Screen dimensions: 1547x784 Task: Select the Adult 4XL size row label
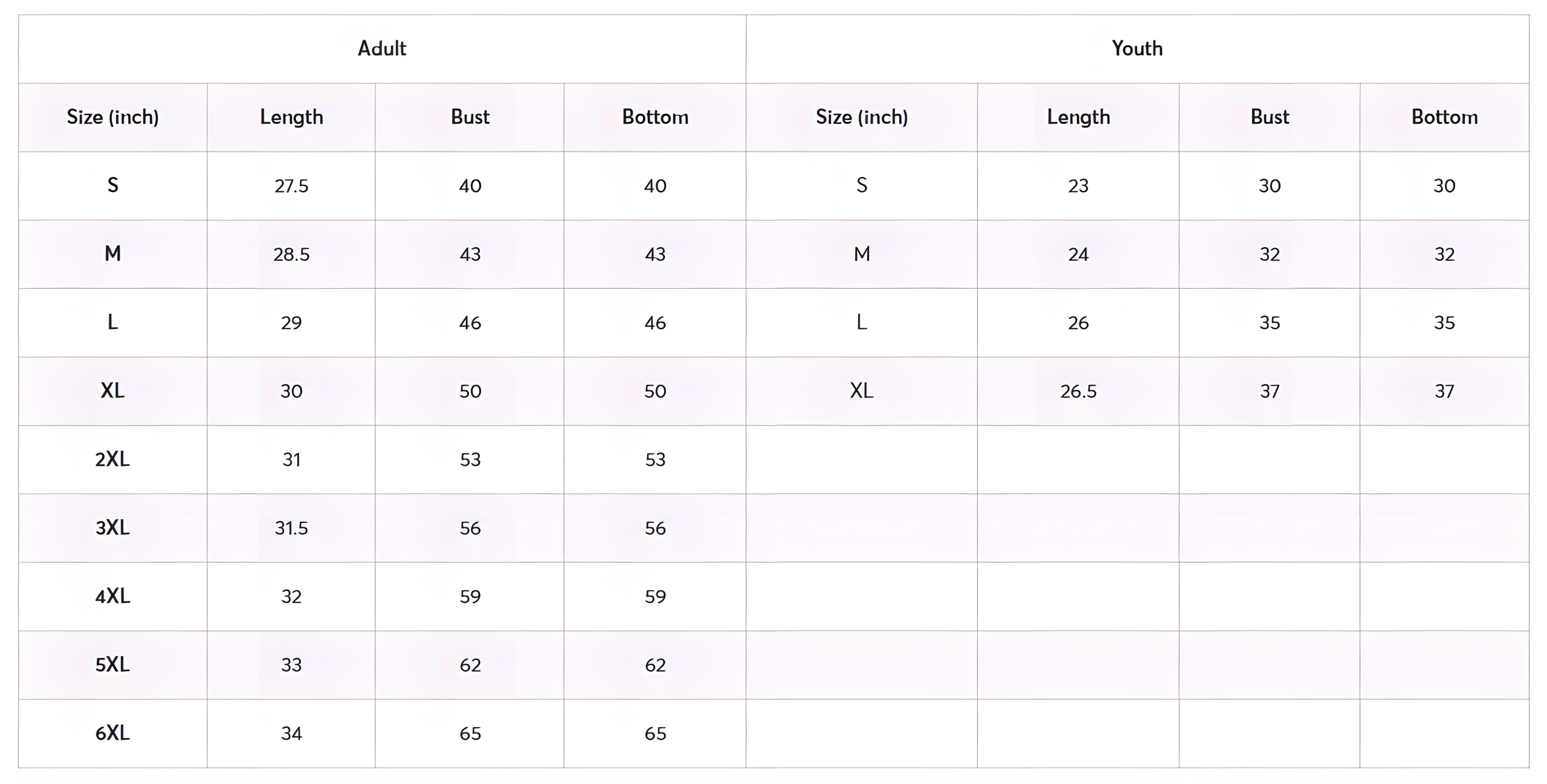coord(112,597)
